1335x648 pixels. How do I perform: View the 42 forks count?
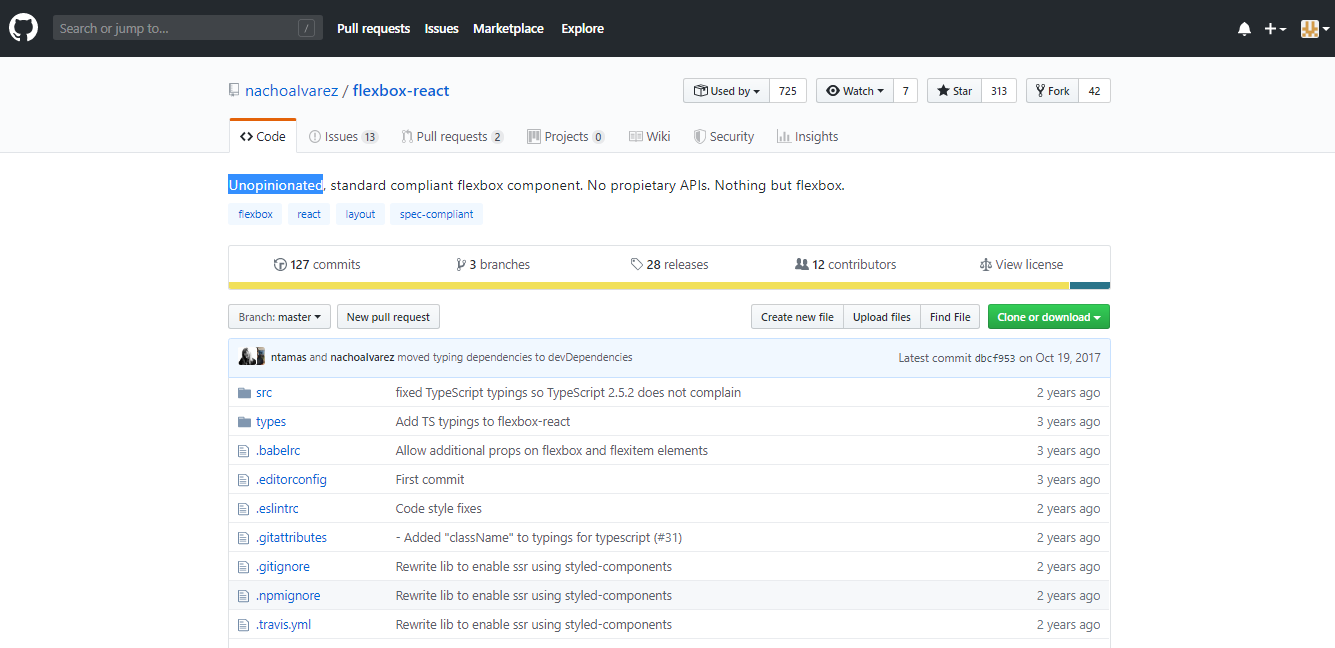click(1094, 91)
